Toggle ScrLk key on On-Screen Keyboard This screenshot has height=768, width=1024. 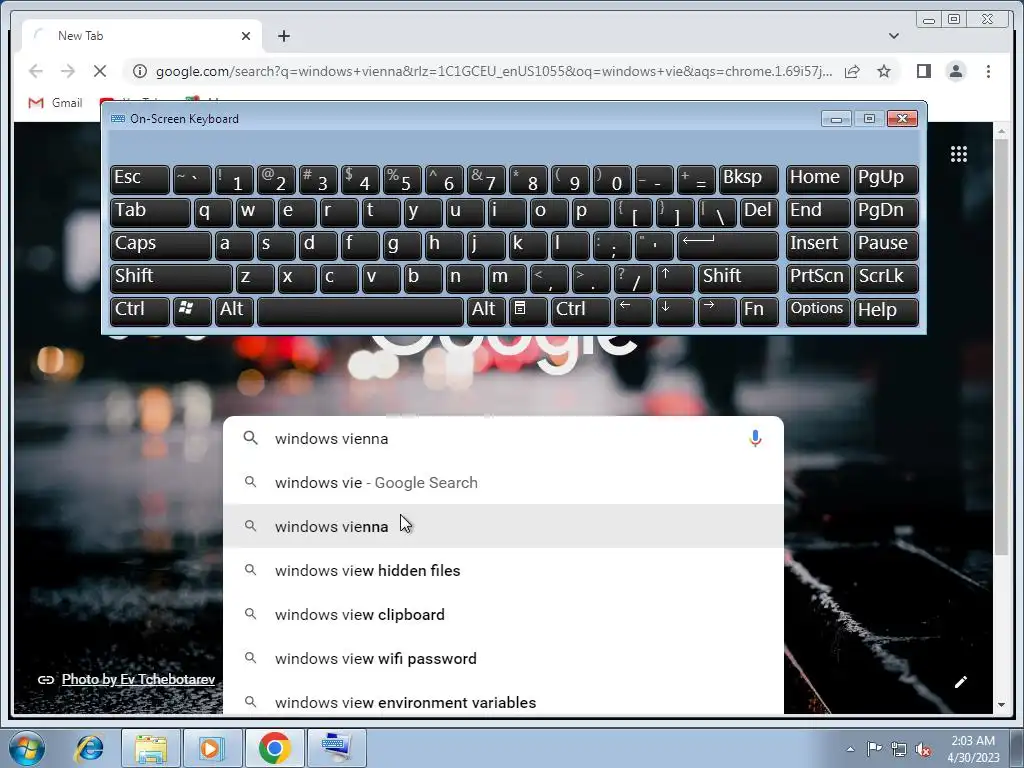click(886, 278)
